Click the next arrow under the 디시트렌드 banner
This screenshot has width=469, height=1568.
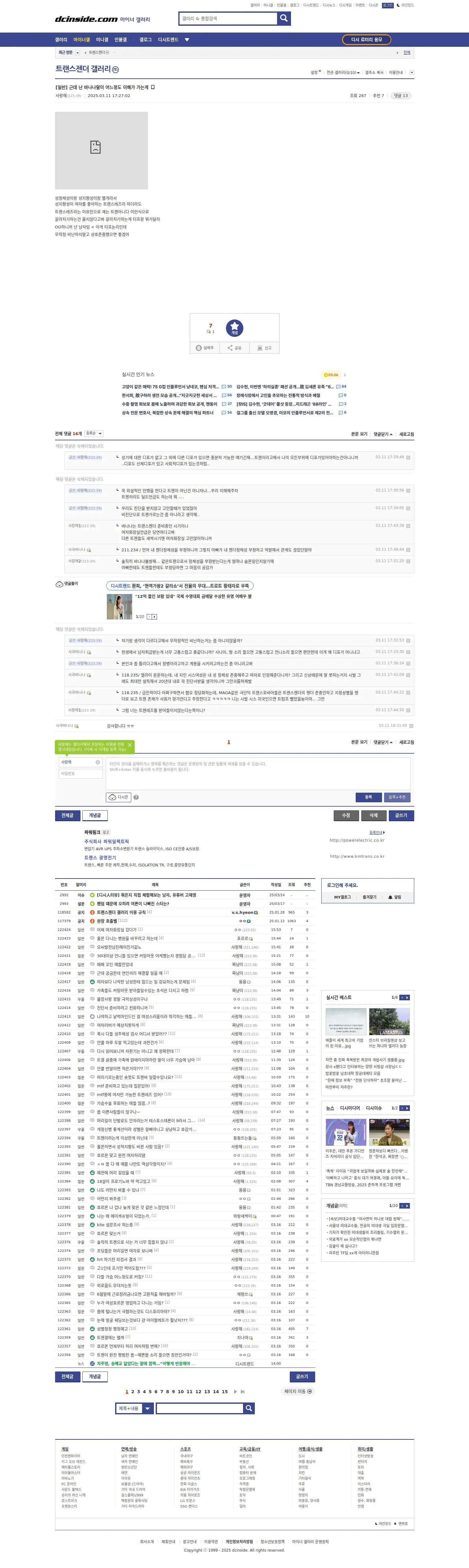click(154, 617)
